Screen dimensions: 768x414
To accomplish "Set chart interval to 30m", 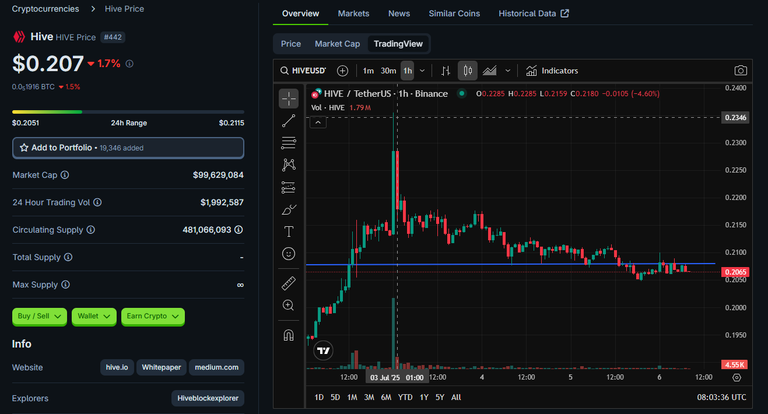I will tap(388, 71).
